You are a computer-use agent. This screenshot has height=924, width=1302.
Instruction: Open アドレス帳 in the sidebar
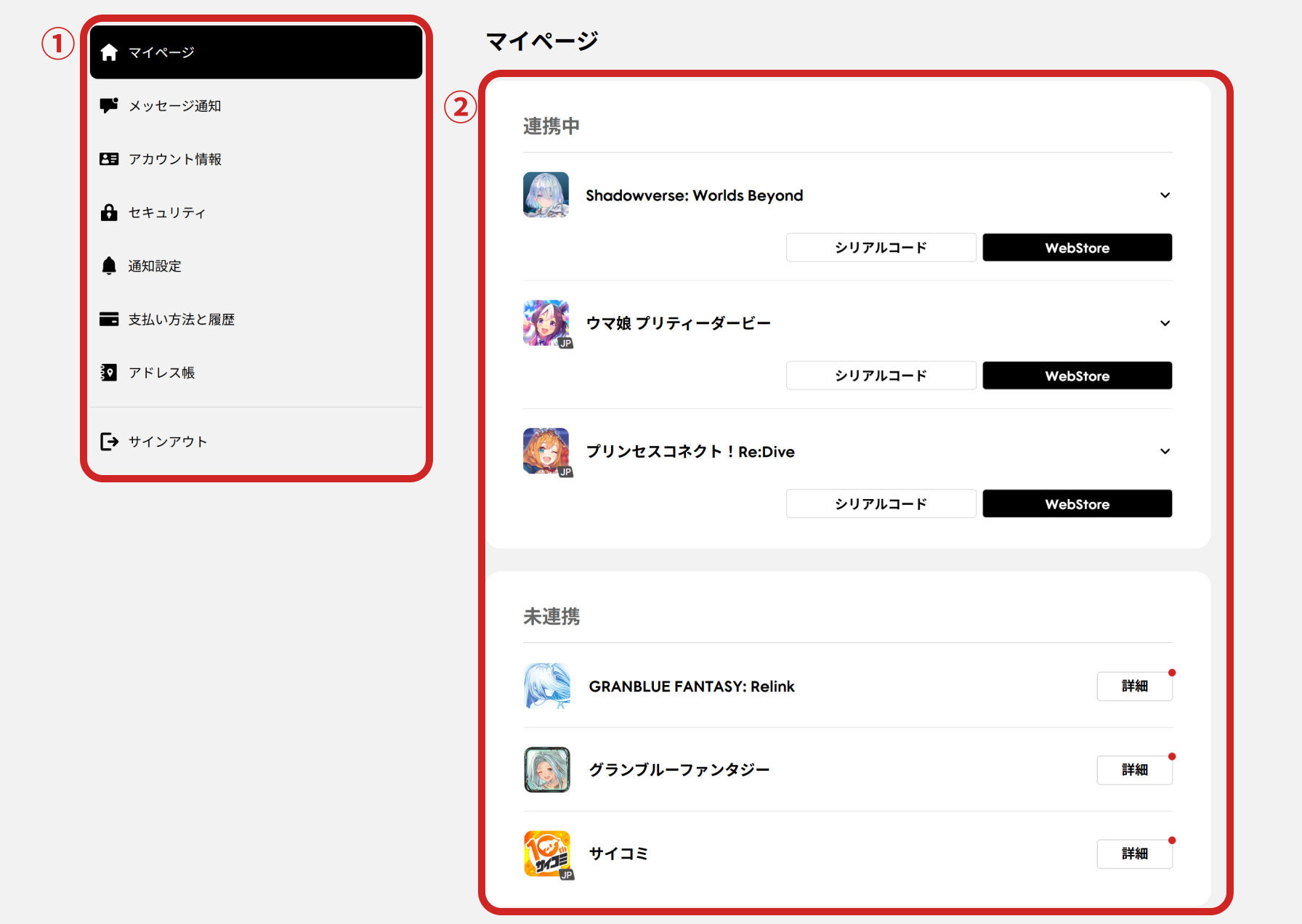pyautogui.click(x=256, y=373)
